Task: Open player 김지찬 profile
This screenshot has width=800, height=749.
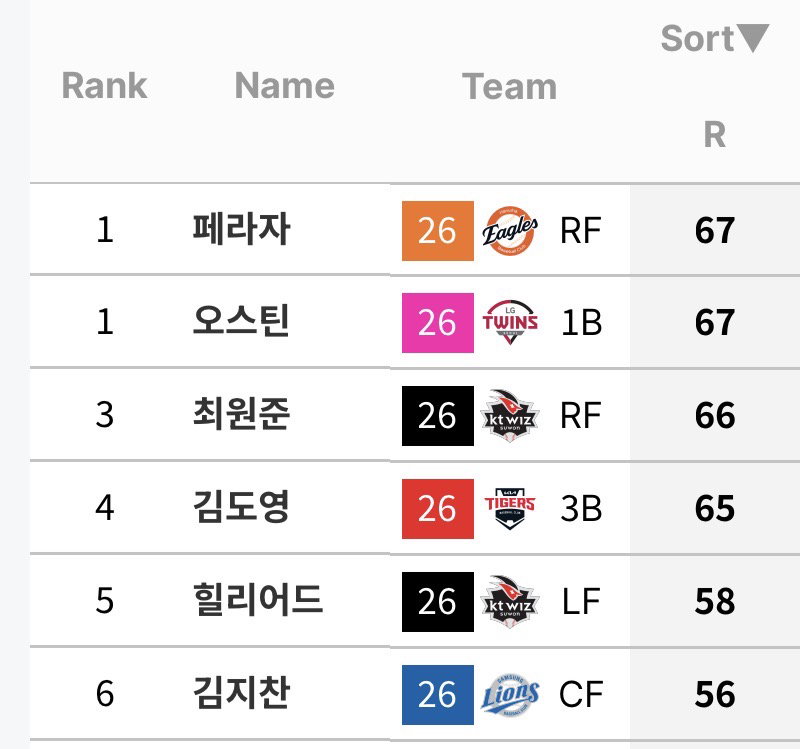Action: coord(241,692)
